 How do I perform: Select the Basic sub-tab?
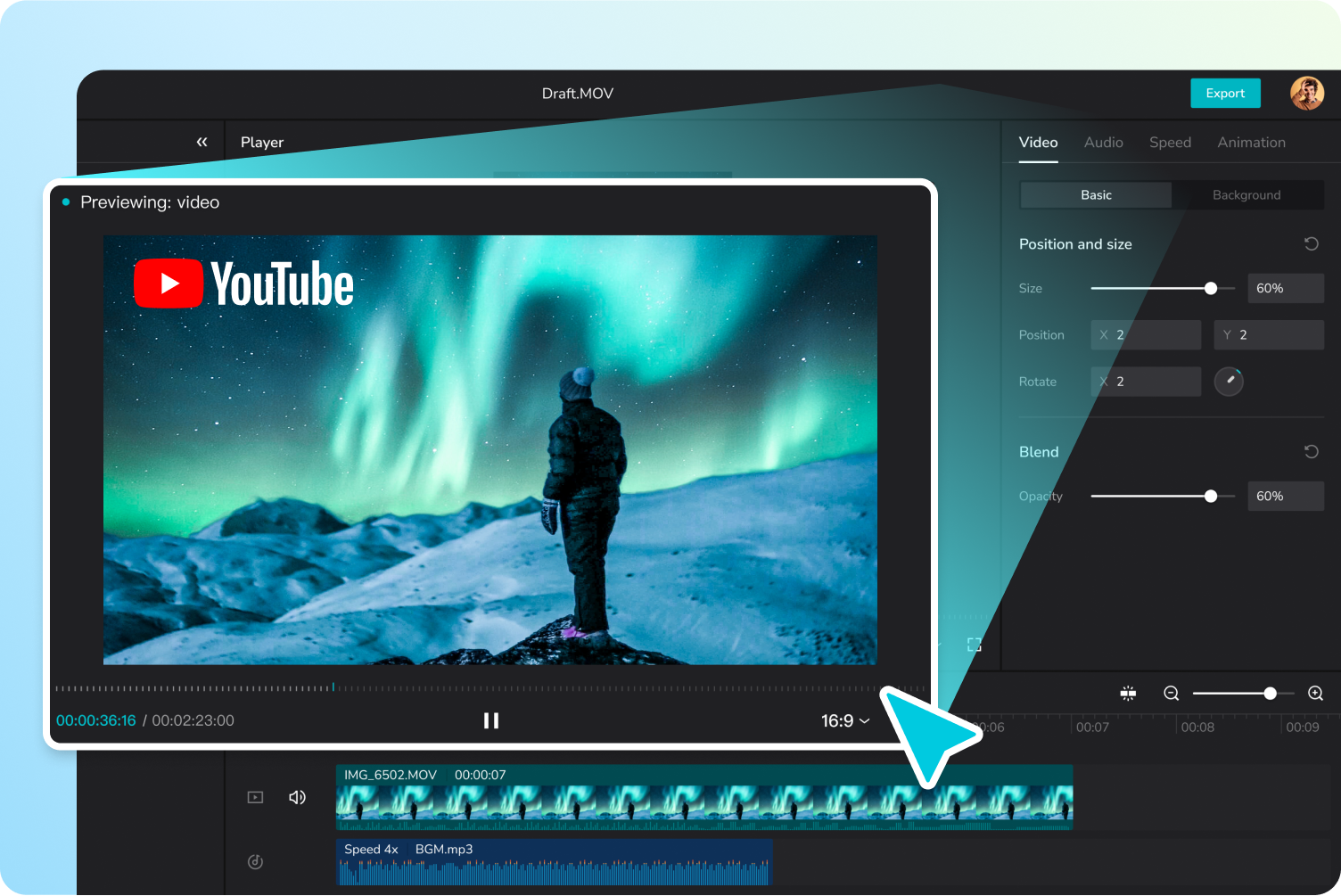[x=1096, y=195]
